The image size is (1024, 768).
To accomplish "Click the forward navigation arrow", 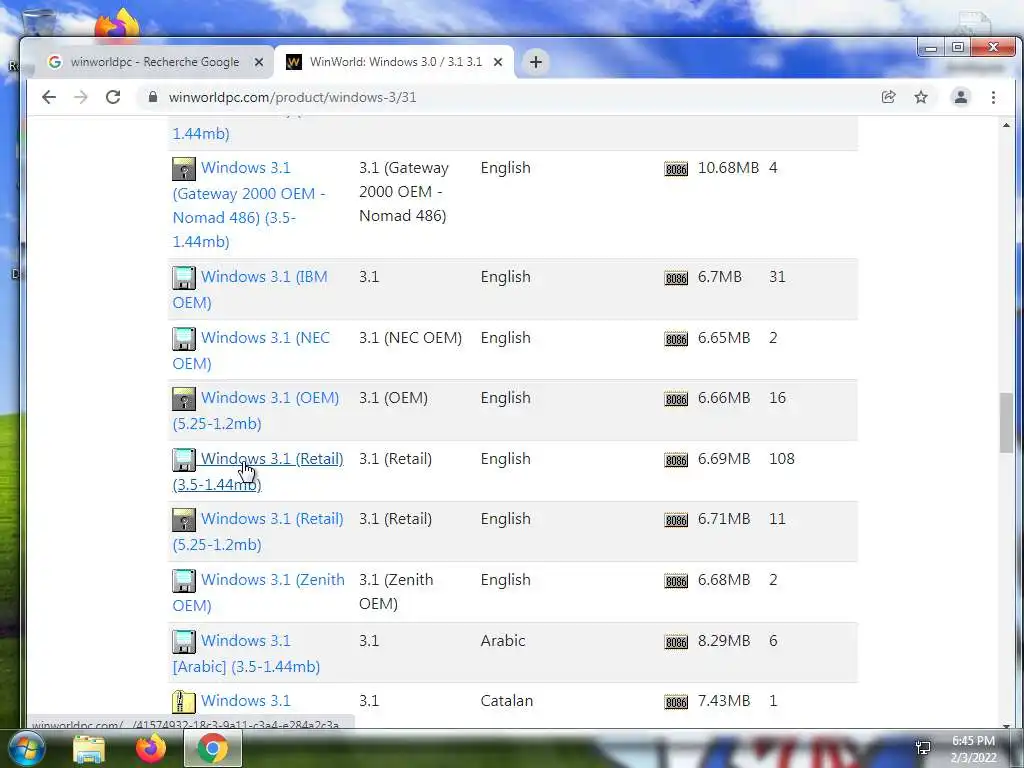I will pos(81,97).
